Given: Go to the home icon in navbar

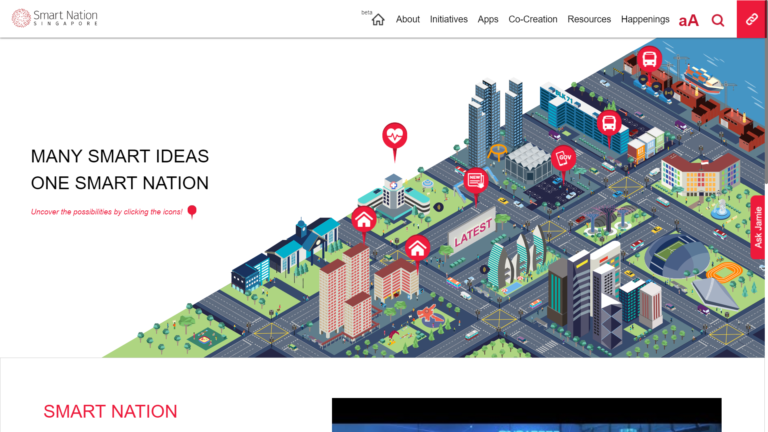Looking at the screenshot, I should click(378, 20).
